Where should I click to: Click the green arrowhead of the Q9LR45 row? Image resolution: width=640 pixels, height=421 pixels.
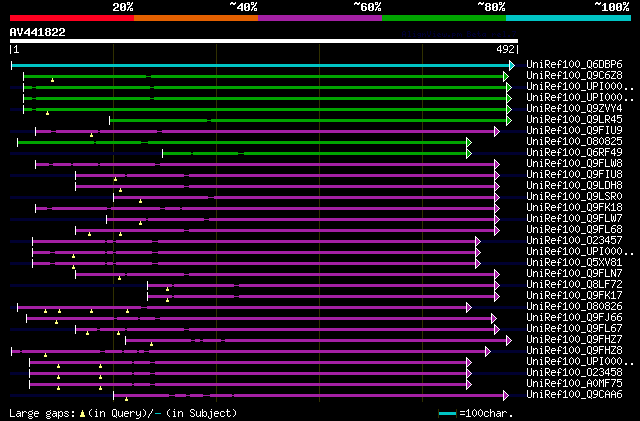point(509,120)
